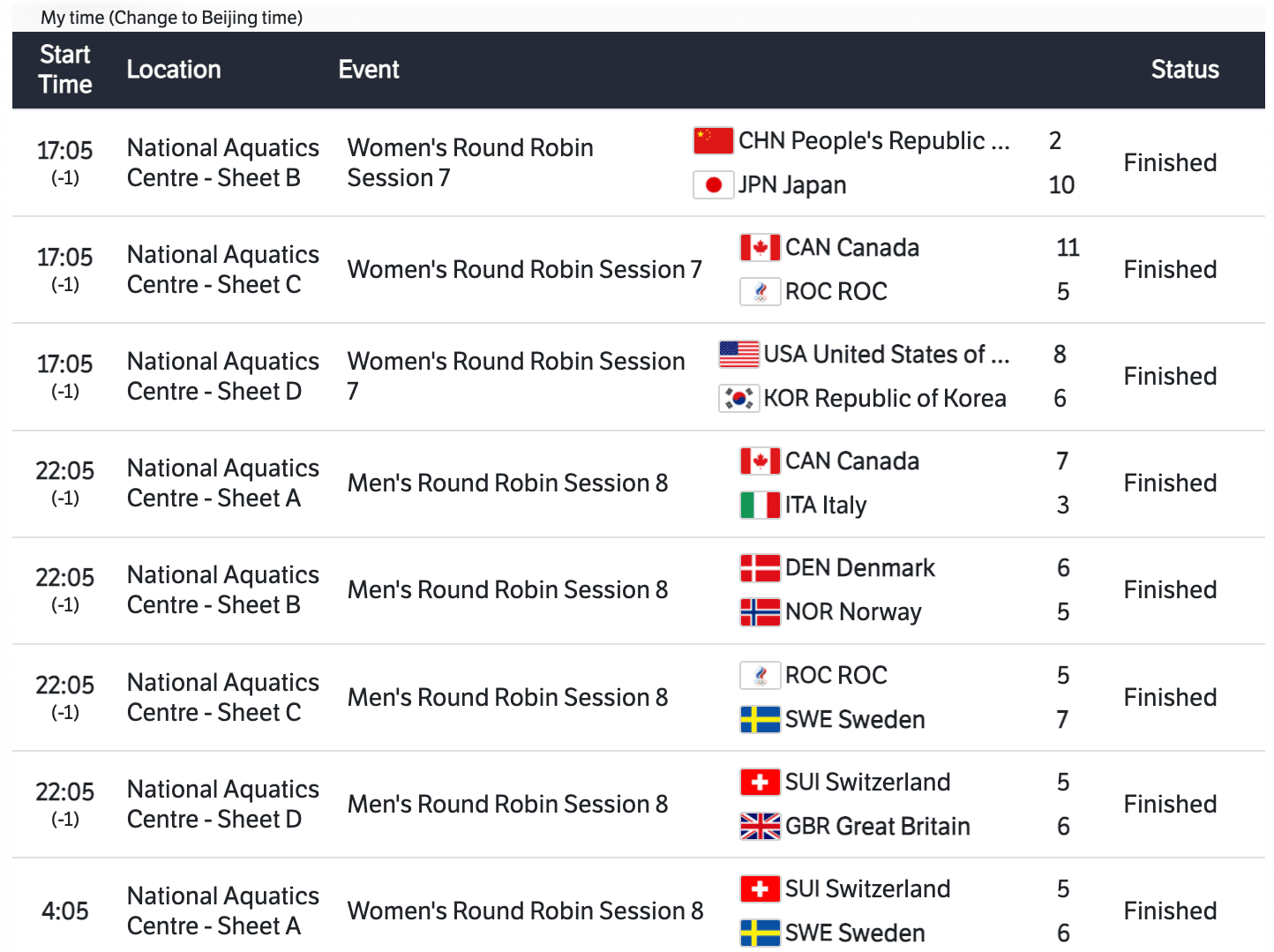Click Sweden's flag in Women's Session 8

coord(760,933)
